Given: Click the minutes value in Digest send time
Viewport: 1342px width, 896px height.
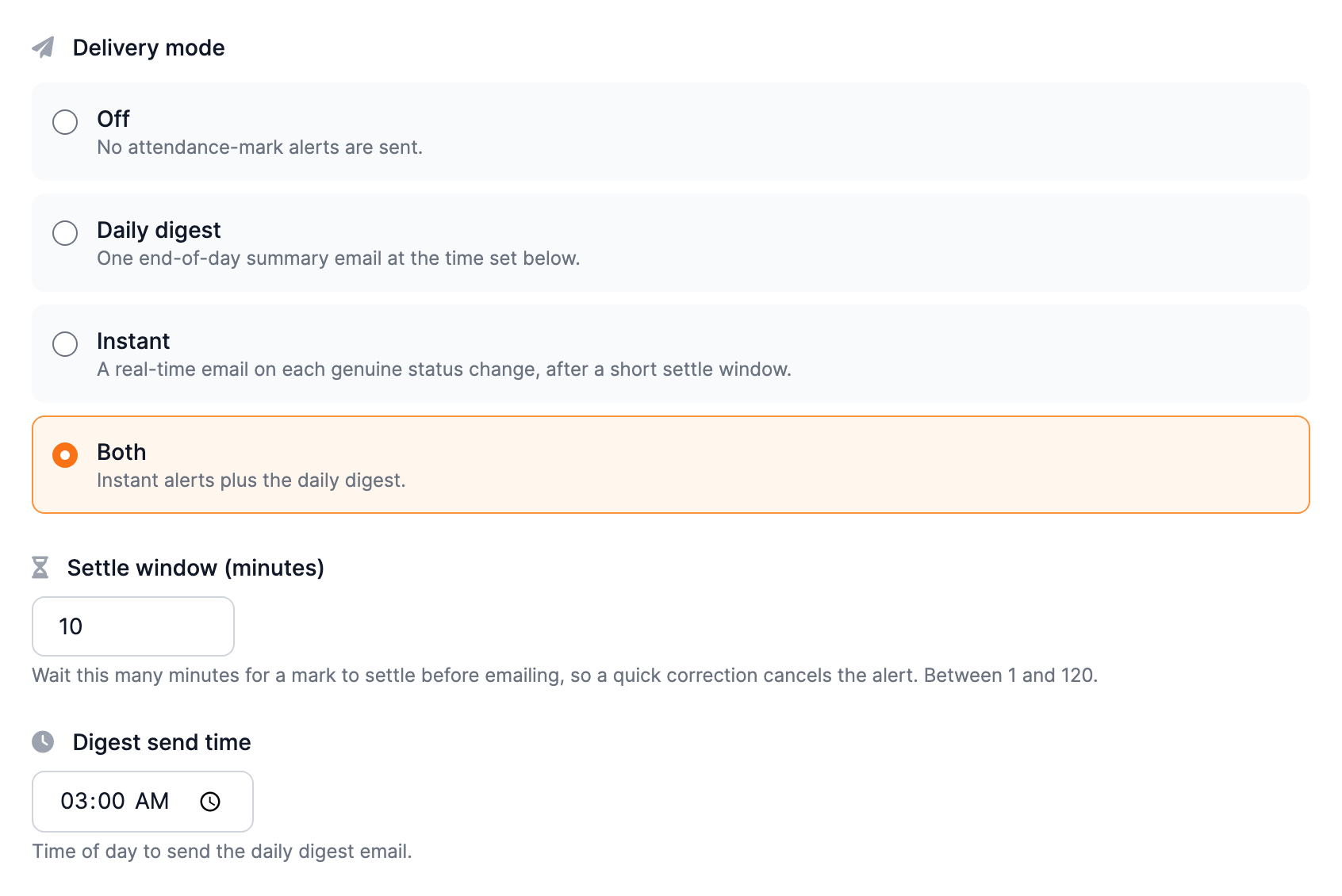Looking at the screenshot, I should click(x=111, y=801).
